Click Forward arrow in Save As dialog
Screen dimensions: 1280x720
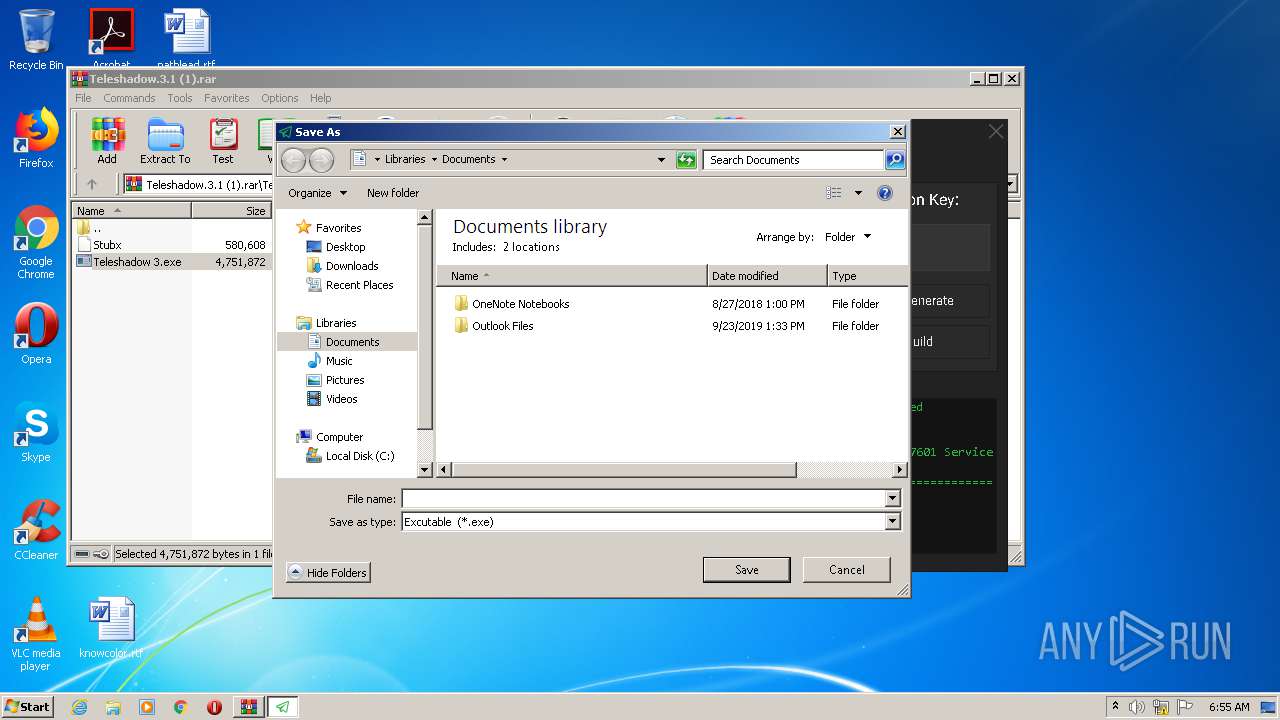(x=321, y=159)
